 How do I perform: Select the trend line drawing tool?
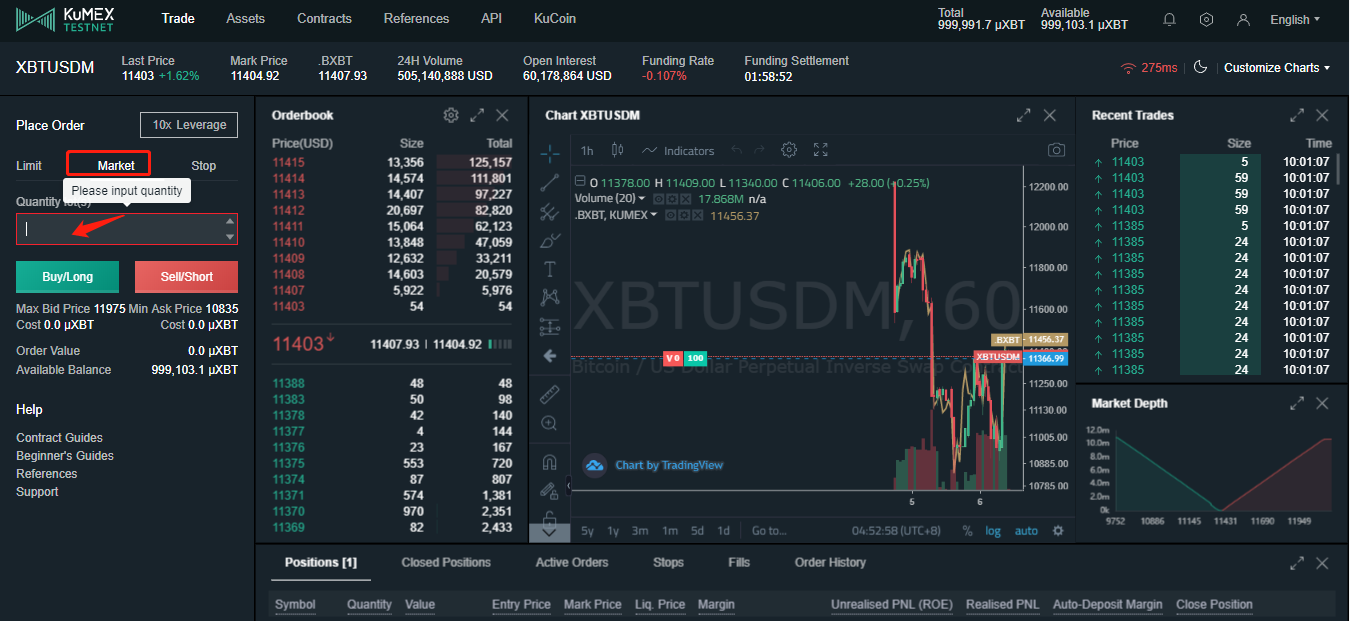(550, 182)
